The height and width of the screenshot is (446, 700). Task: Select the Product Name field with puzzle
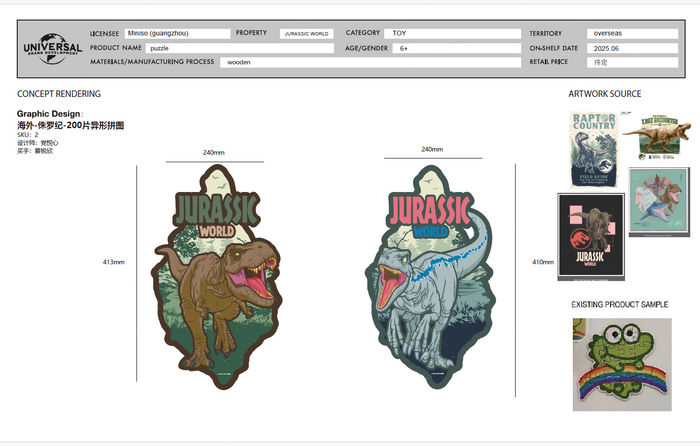(x=240, y=48)
